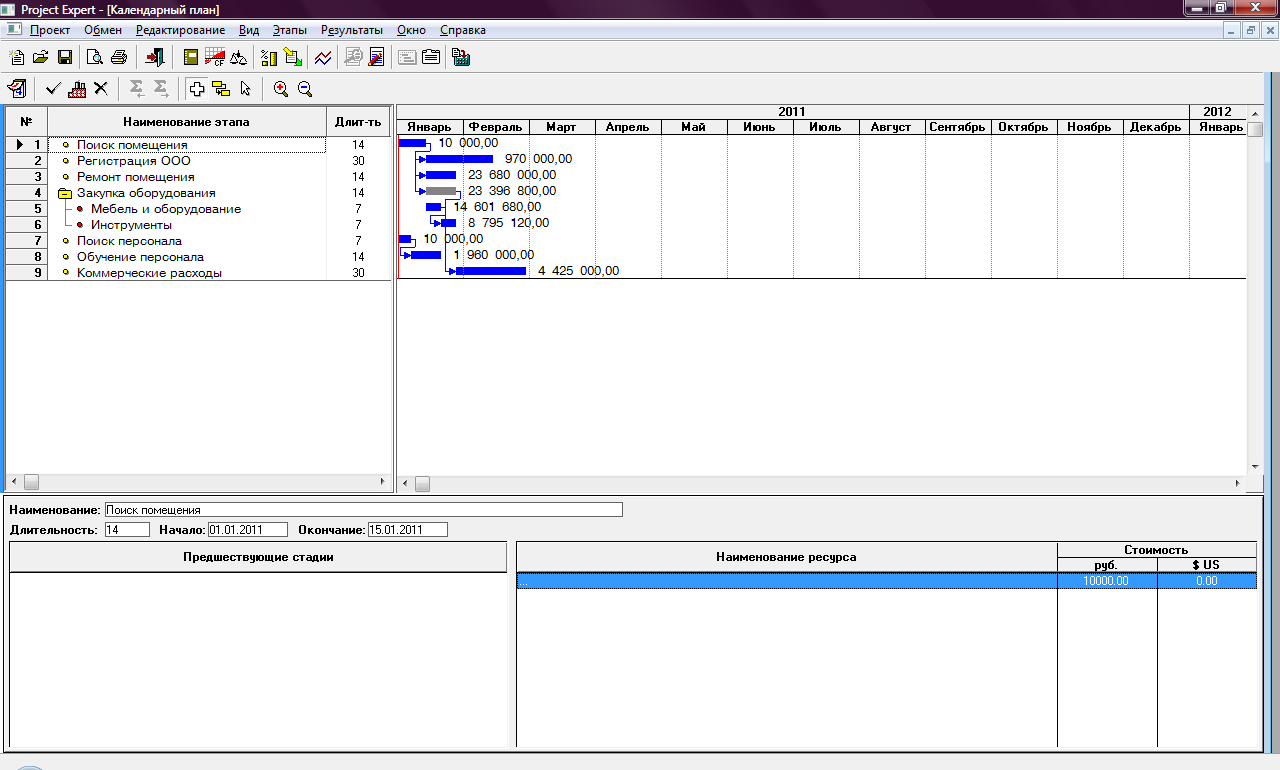Viewport: 1280px width, 770px height.
Task: Click the line chart graph icon
Action: click(x=323, y=57)
